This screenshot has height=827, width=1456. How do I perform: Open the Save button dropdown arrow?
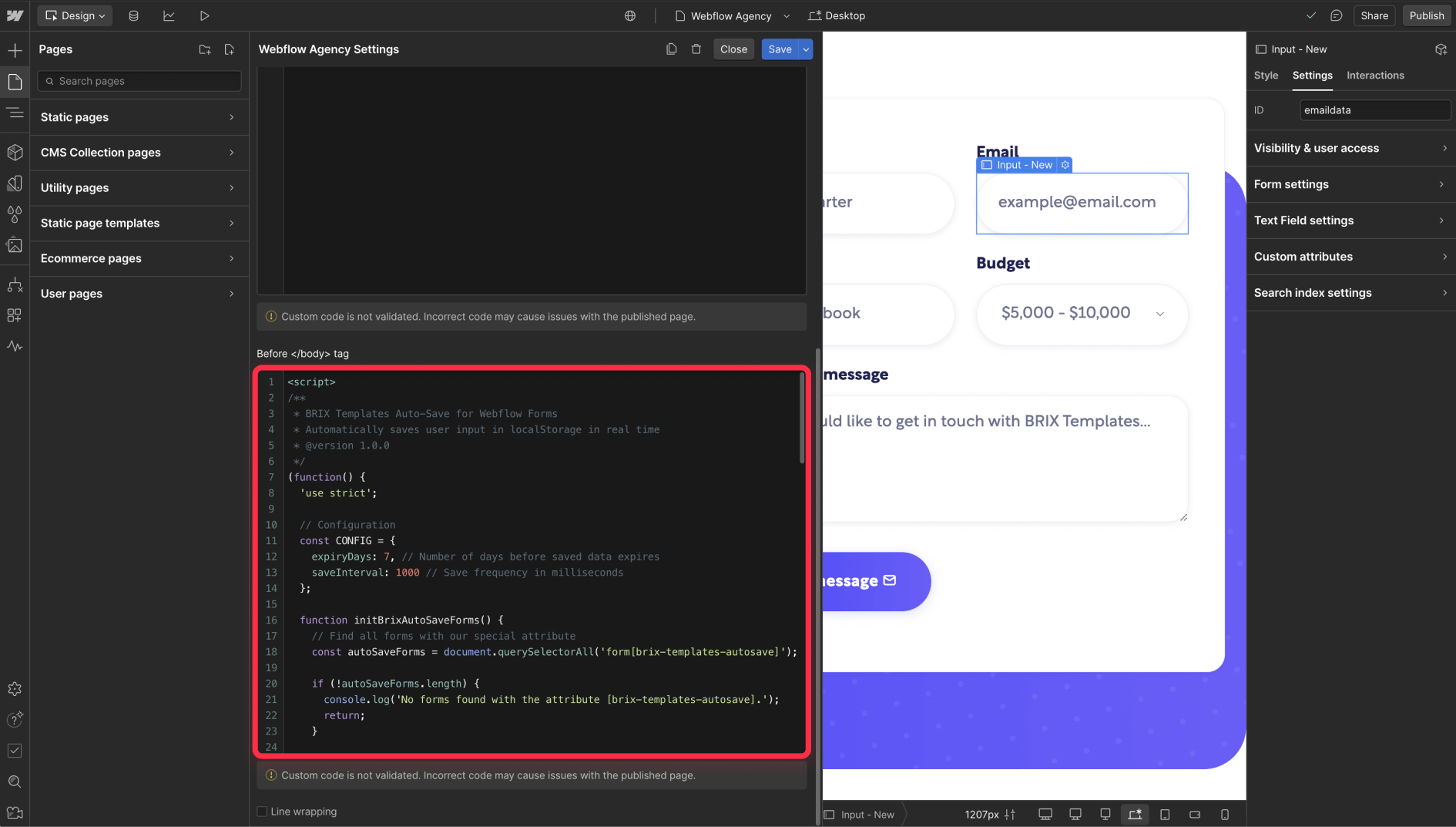point(806,49)
